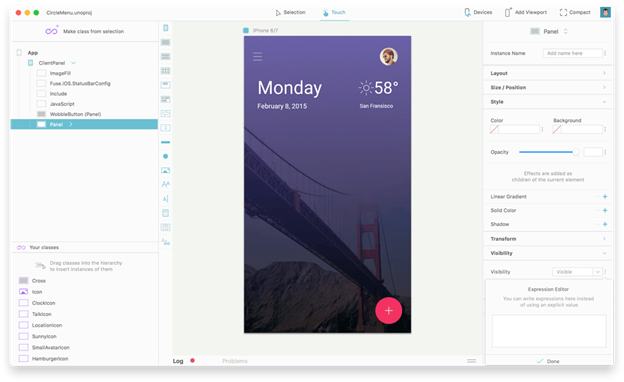Click the Make class from selection infinity icon

click(x=52, y=30)
